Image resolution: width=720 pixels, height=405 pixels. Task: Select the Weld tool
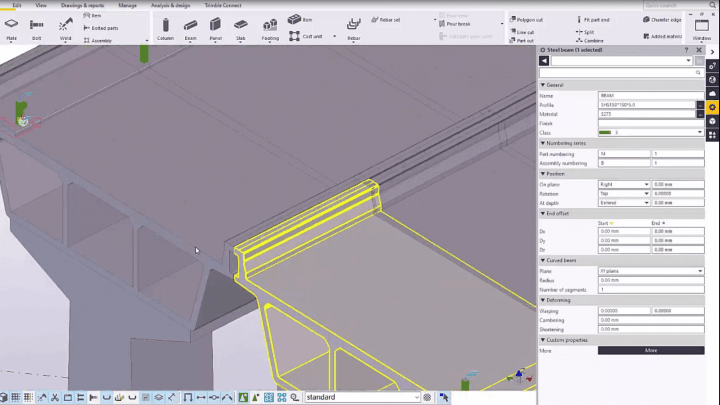65,29
